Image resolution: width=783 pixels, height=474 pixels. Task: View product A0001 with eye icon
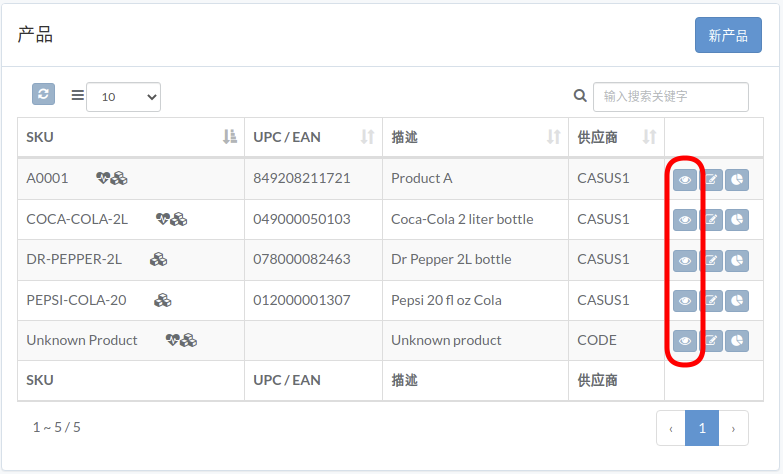click(685, 180)
